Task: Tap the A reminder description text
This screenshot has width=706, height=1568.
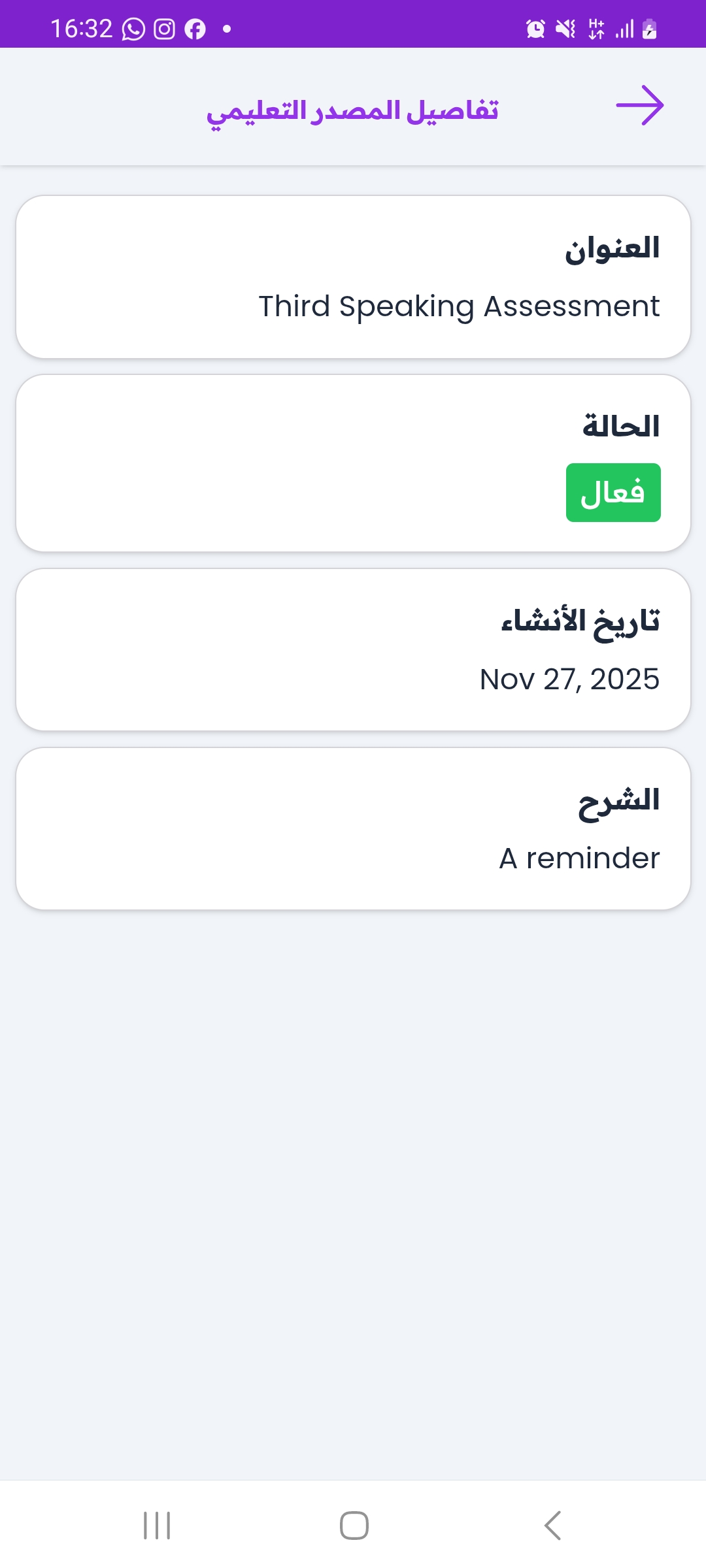Action: click(x=579, y=858)
